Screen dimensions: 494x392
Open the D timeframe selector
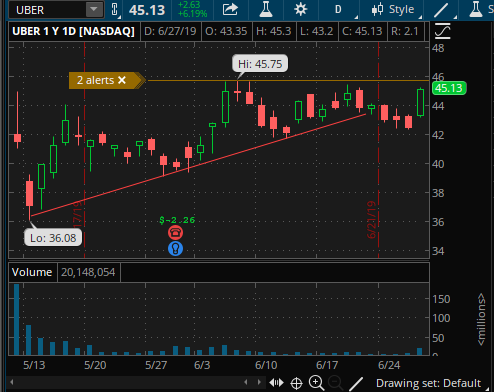[338, 9]
